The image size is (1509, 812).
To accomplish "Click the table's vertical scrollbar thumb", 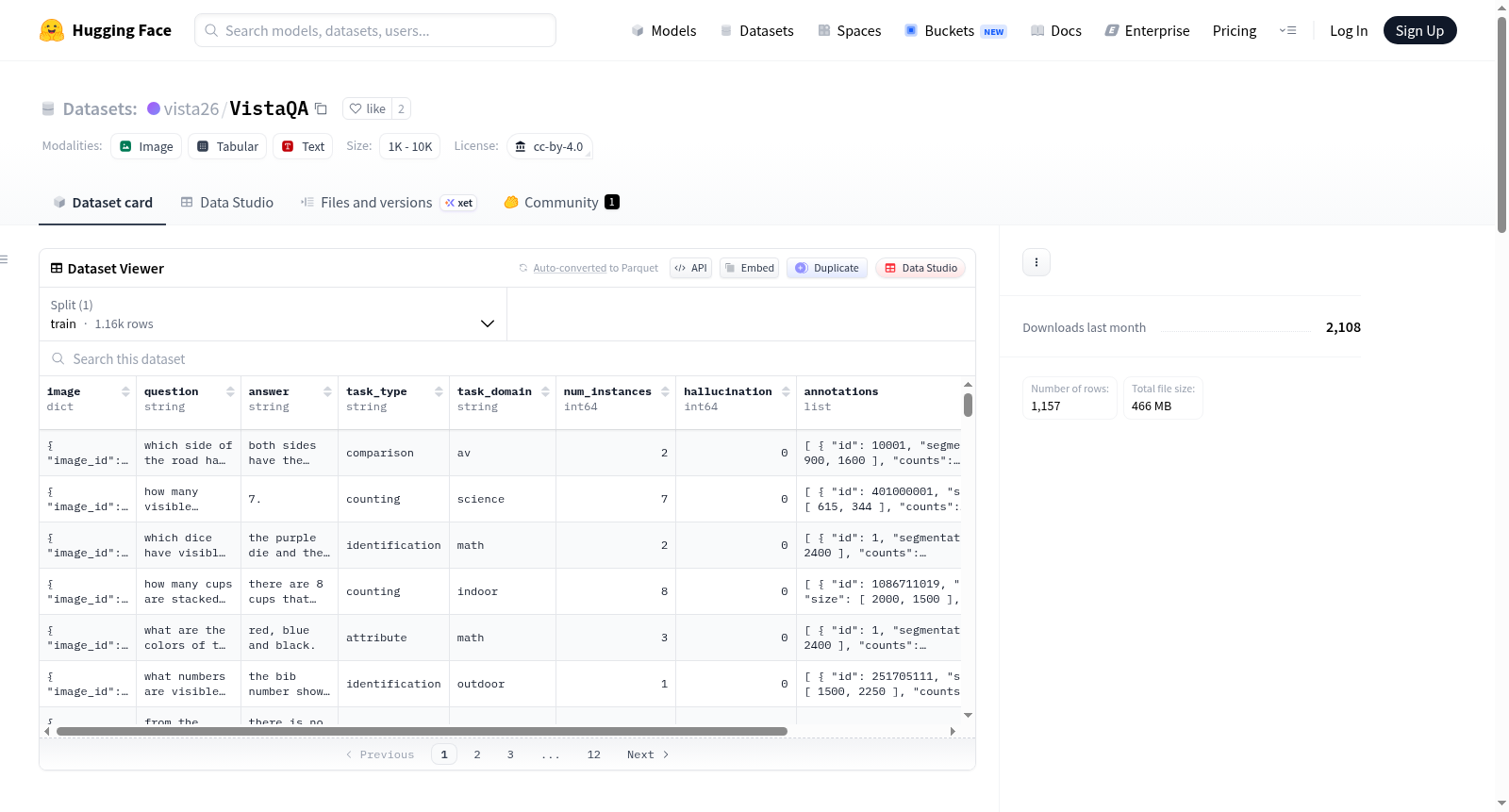I will 968,405.
